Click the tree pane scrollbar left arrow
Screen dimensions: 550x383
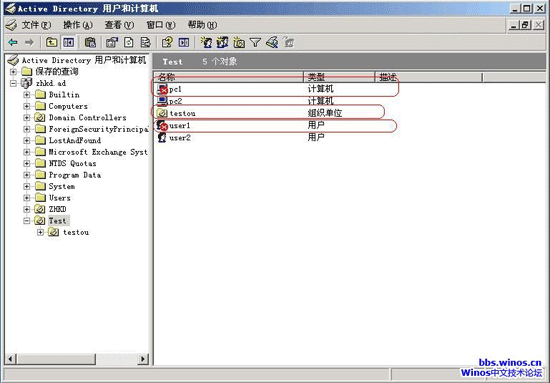pyautogui.click(x=10, y=359)
